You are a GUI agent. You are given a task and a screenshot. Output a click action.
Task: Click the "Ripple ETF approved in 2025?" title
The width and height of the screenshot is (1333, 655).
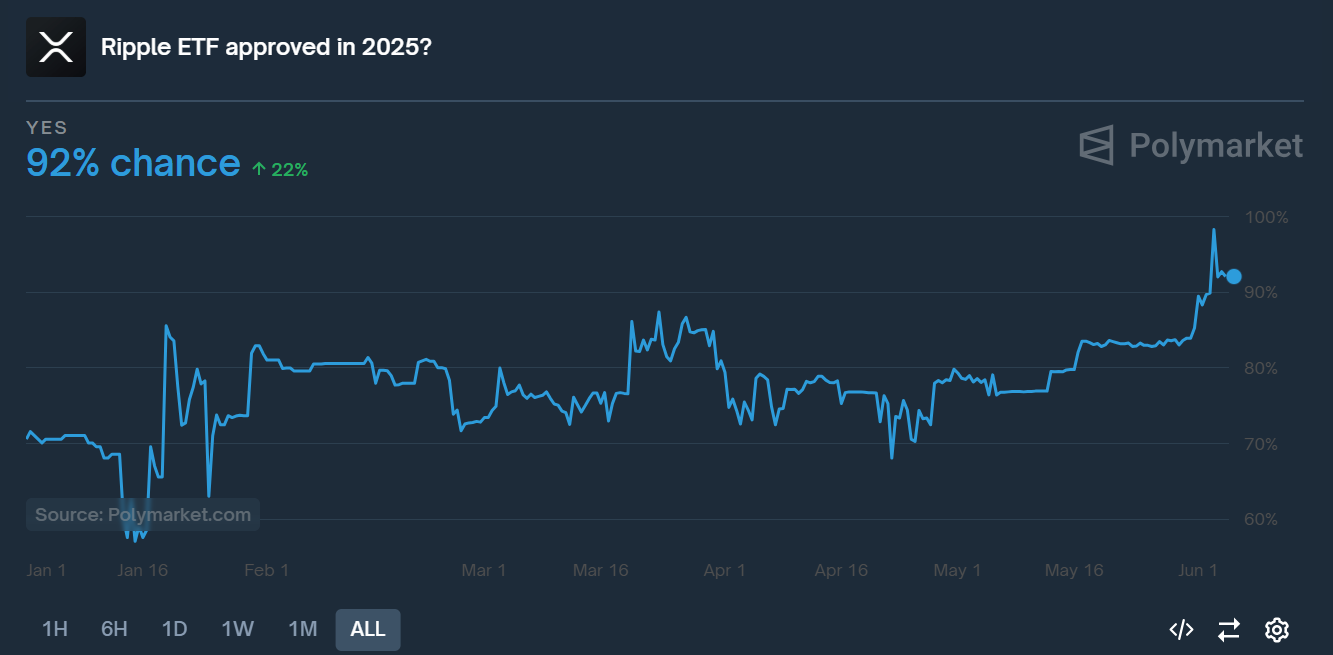coord(266,47)
